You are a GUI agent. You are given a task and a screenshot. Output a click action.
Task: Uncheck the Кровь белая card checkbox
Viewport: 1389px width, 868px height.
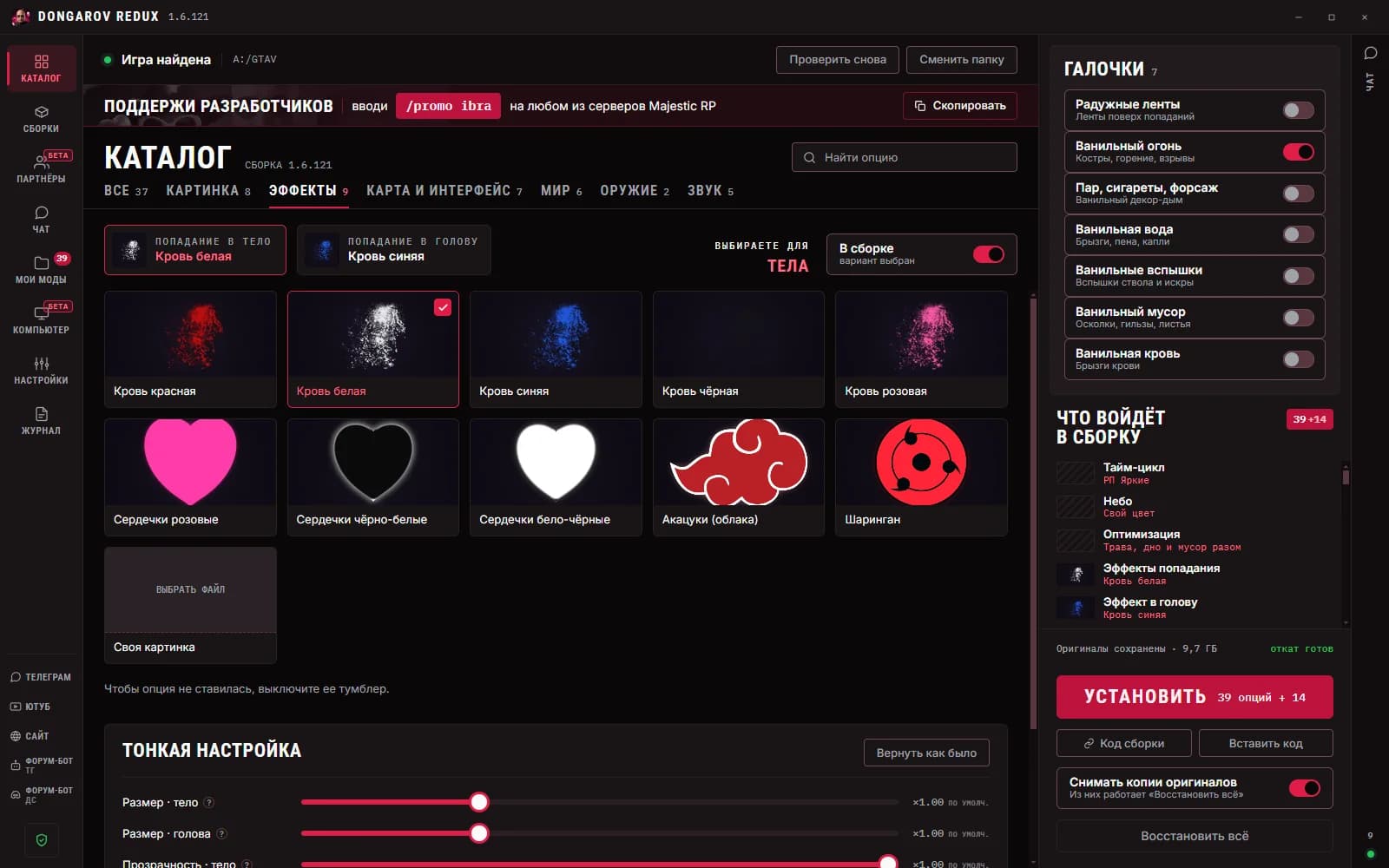click(443, 307)
